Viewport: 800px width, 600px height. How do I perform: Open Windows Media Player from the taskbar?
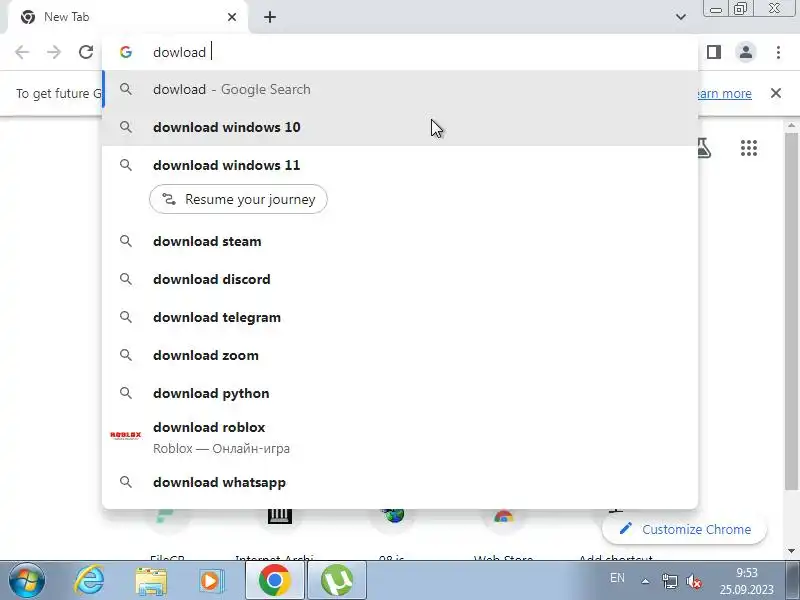(210, 580)
